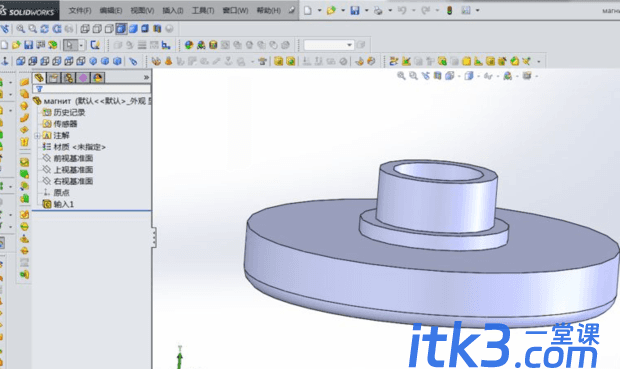This screenshot has width=620, height=369.
Task: Expand the panel tabs chevron
Action: click(x=146, y=78)
